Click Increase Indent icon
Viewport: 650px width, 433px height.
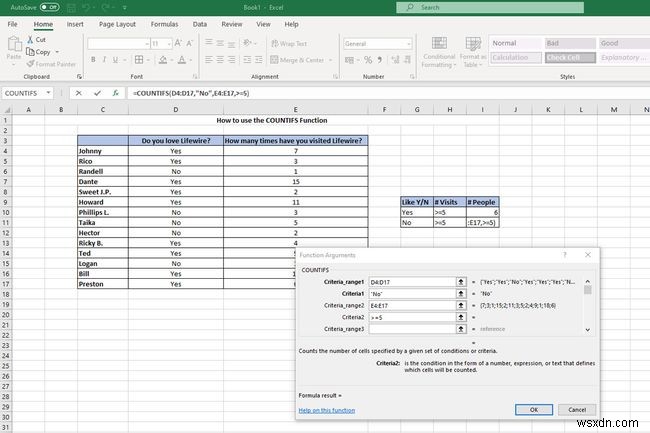coord(259,60)
